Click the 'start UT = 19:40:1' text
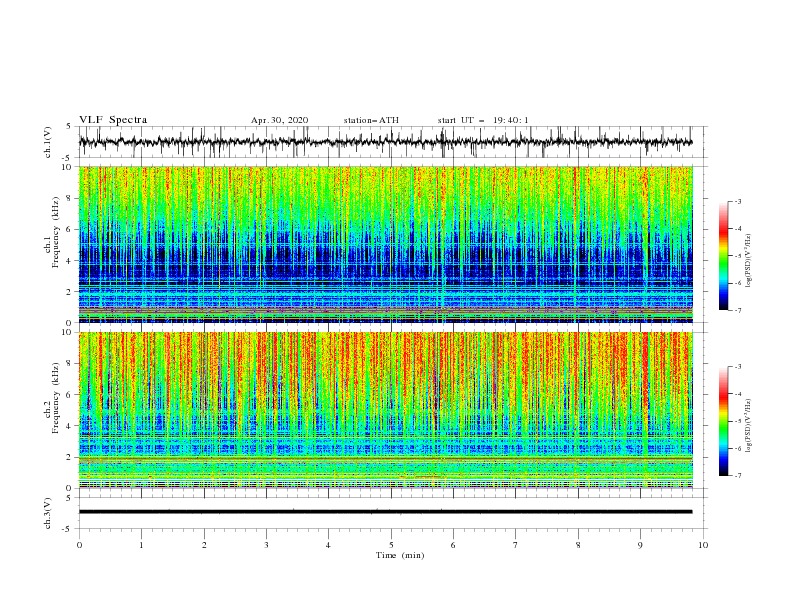The image size is (792, 612). 483,120
